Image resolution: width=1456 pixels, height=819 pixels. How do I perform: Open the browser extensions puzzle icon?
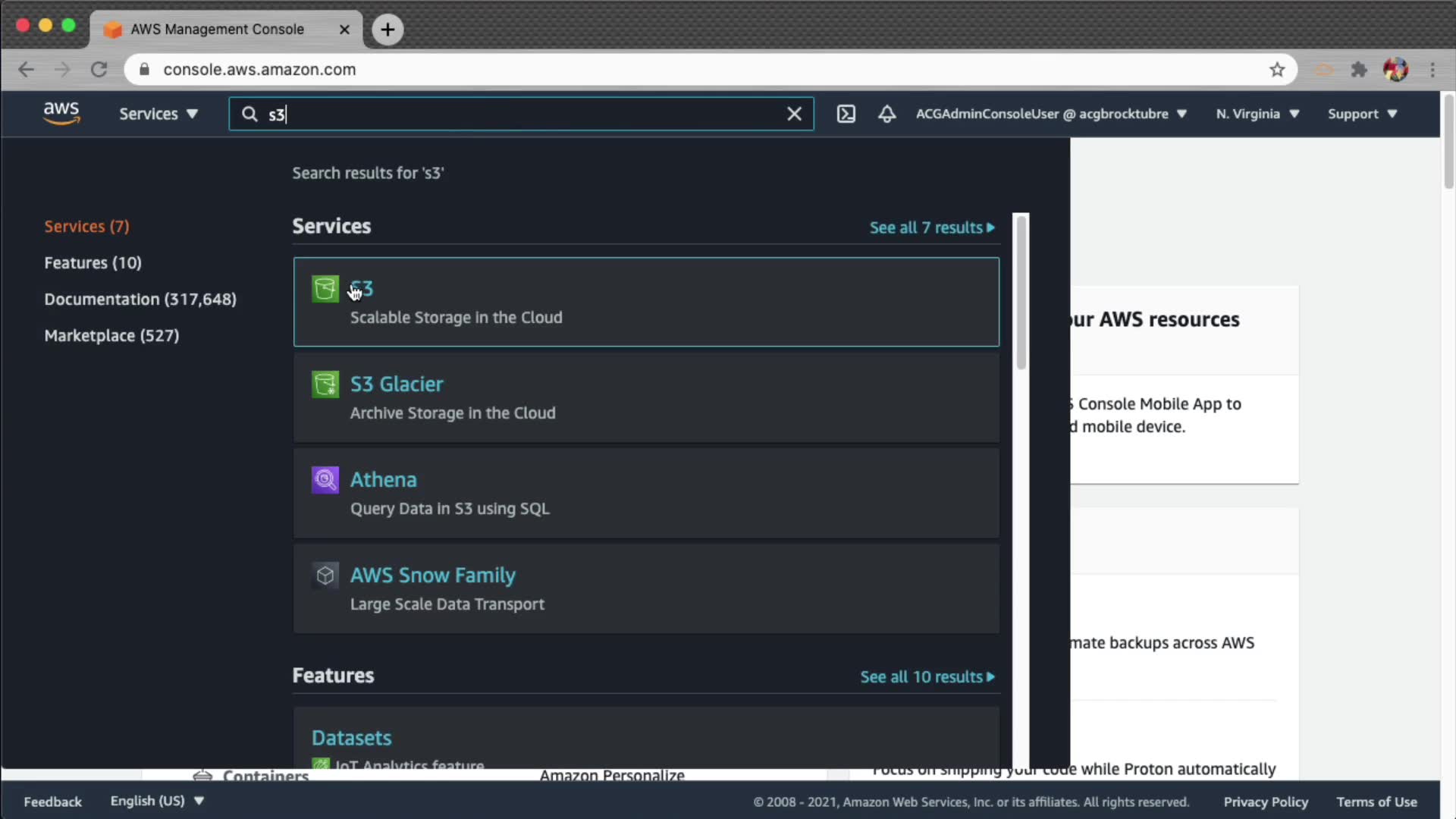pyautogui.click(x=1359, y=70)
